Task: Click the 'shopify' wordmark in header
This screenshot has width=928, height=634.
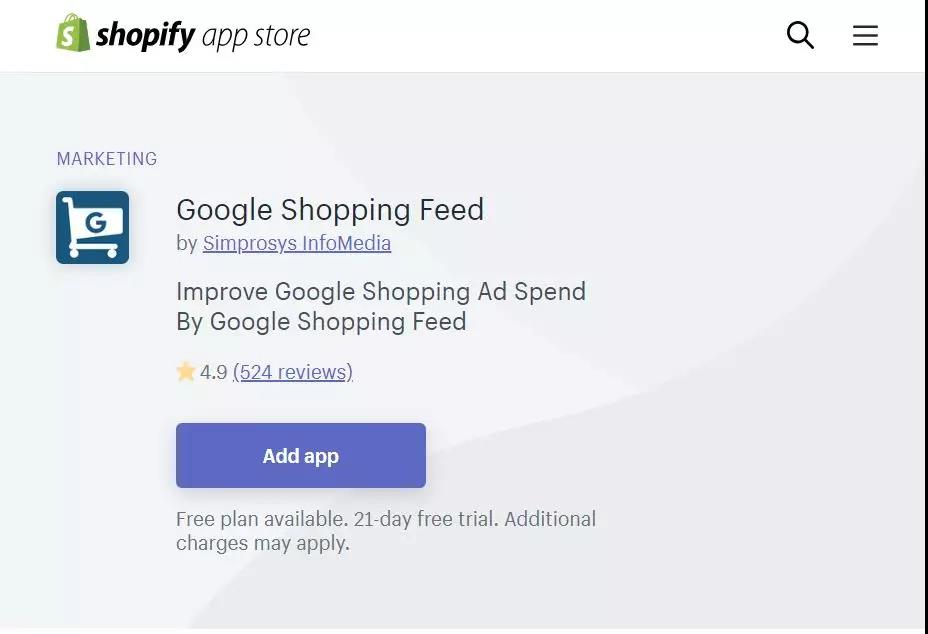Action: click(145, 36)
